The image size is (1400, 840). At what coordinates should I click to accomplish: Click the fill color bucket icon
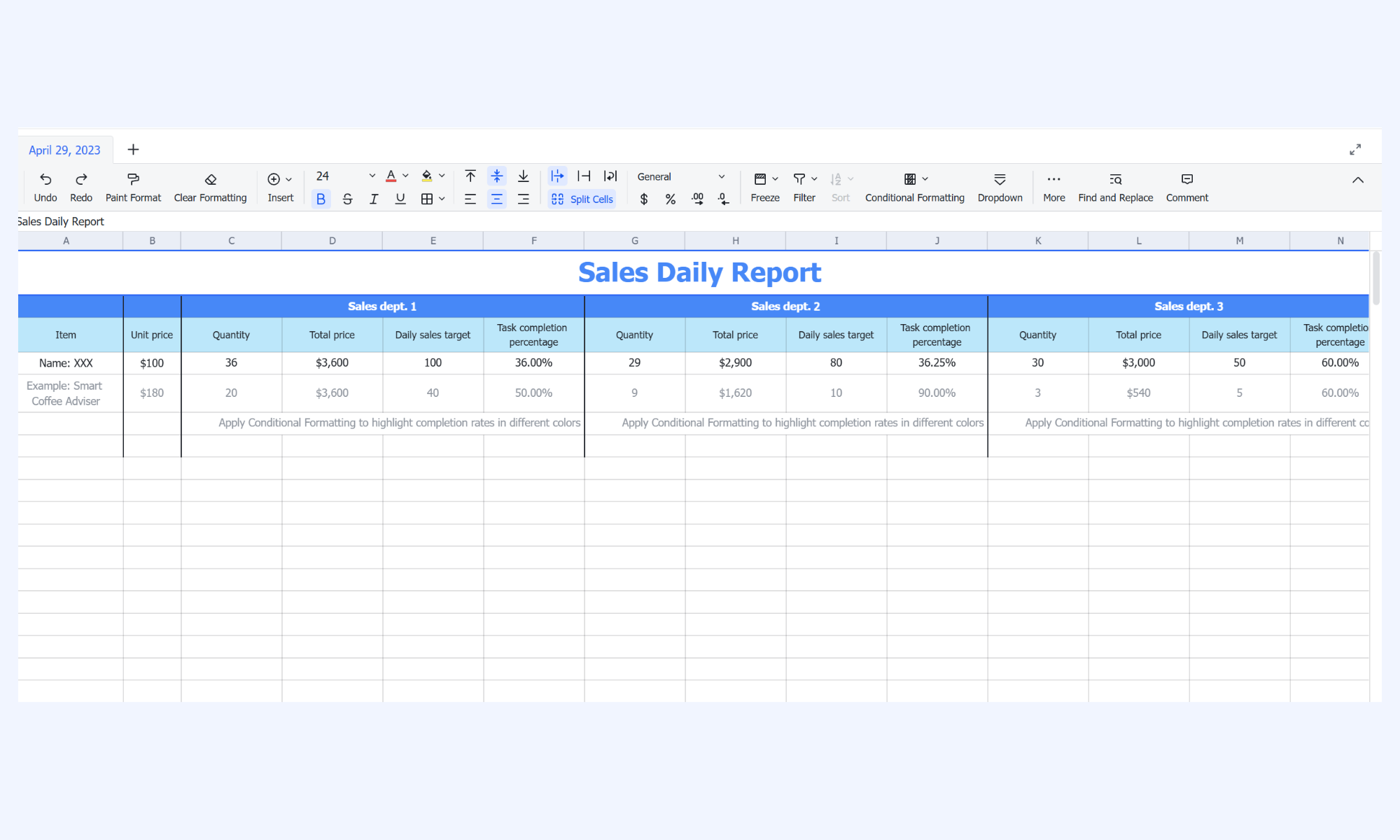coord(426,176)
